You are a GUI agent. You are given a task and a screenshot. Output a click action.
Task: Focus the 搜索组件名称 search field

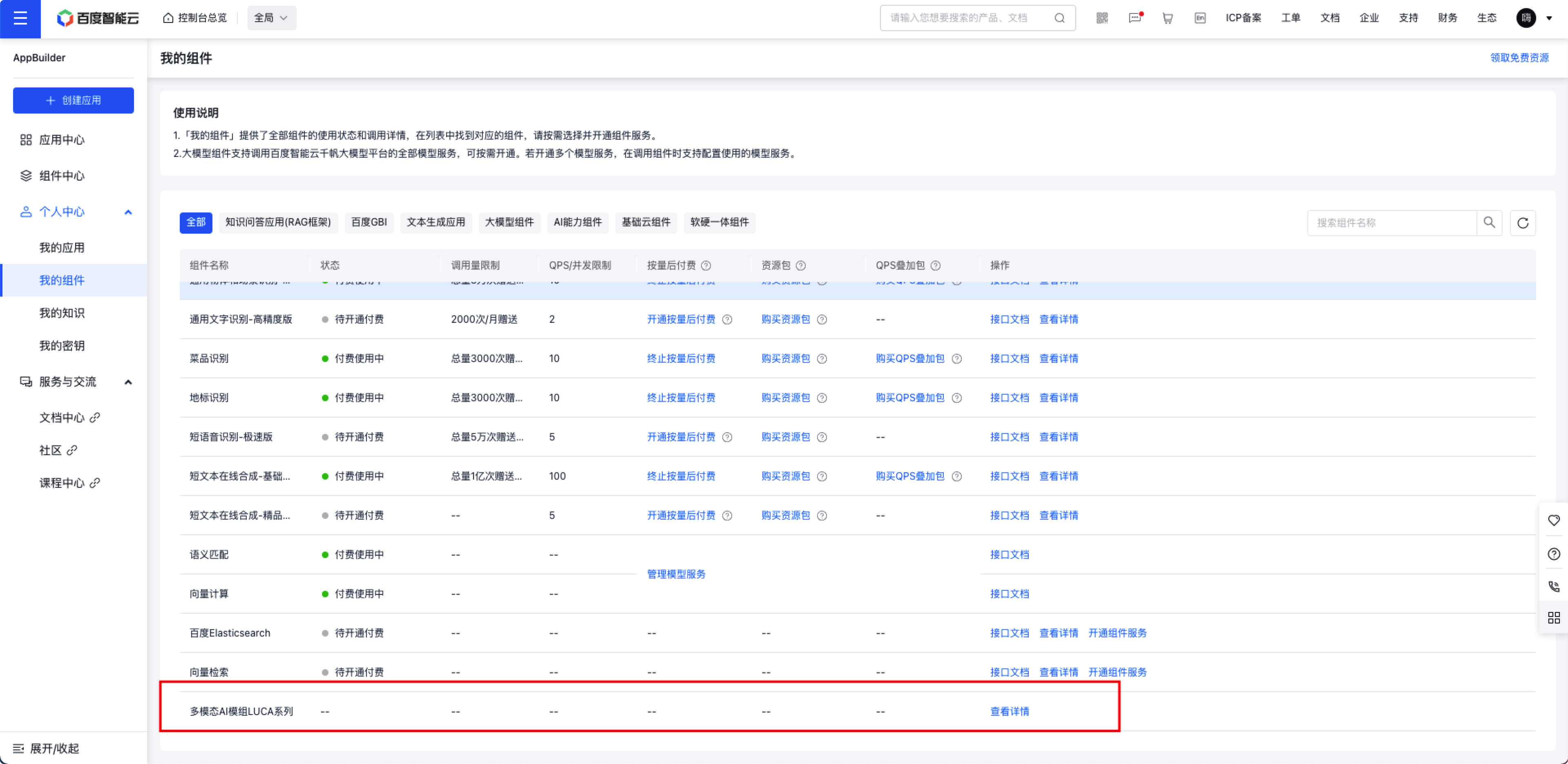pos(1392,223)
